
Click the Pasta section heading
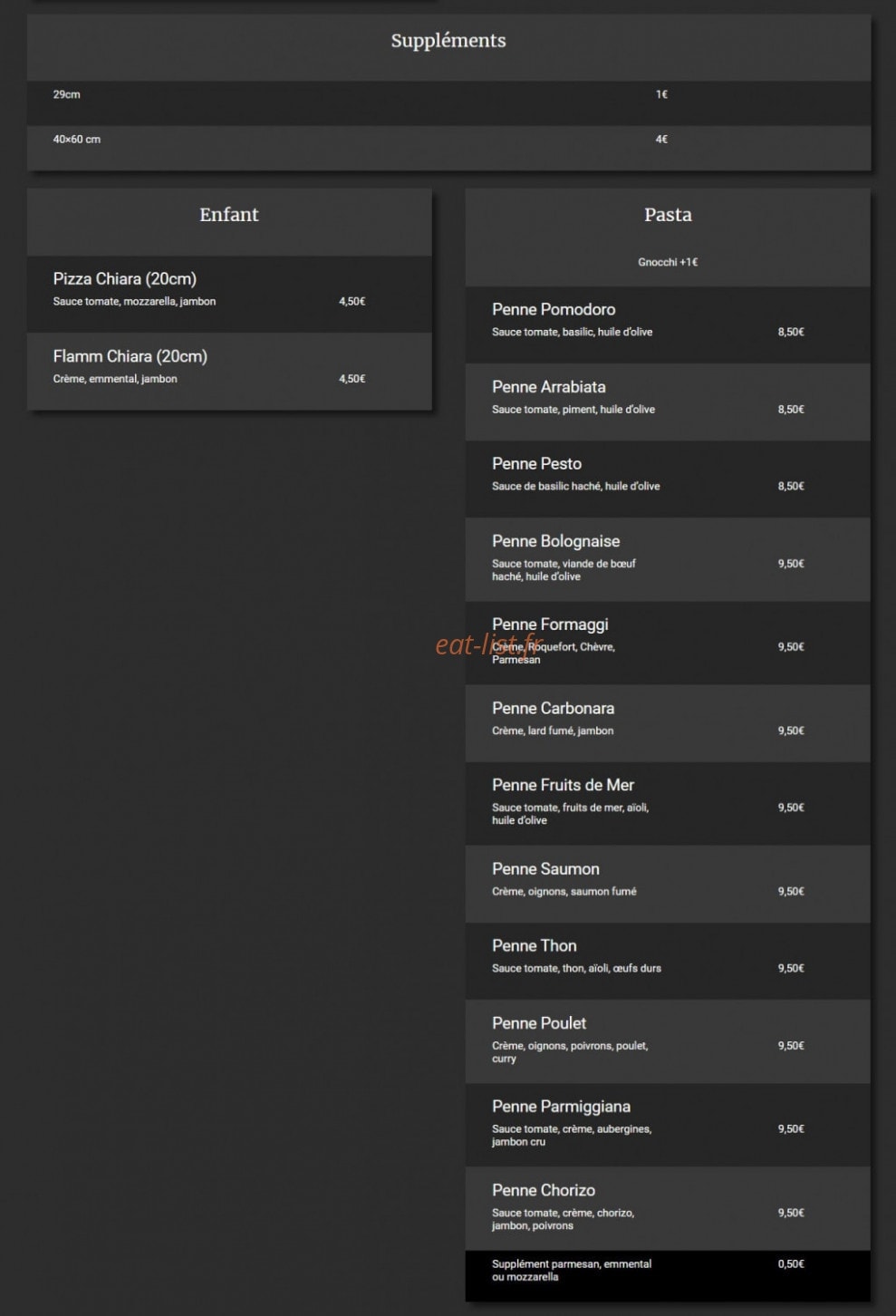coord(668,215)
